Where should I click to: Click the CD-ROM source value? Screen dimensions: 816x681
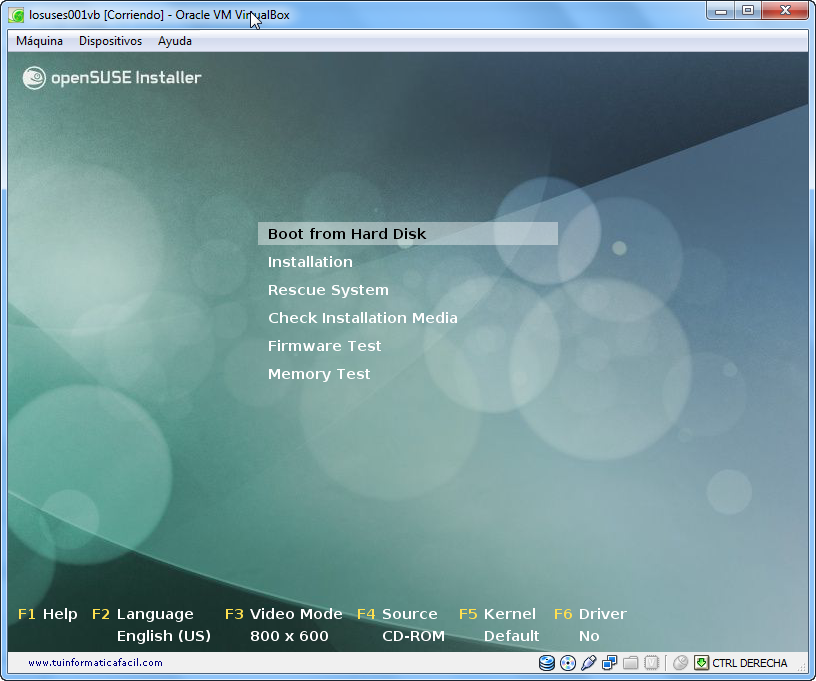click(414, 636)
